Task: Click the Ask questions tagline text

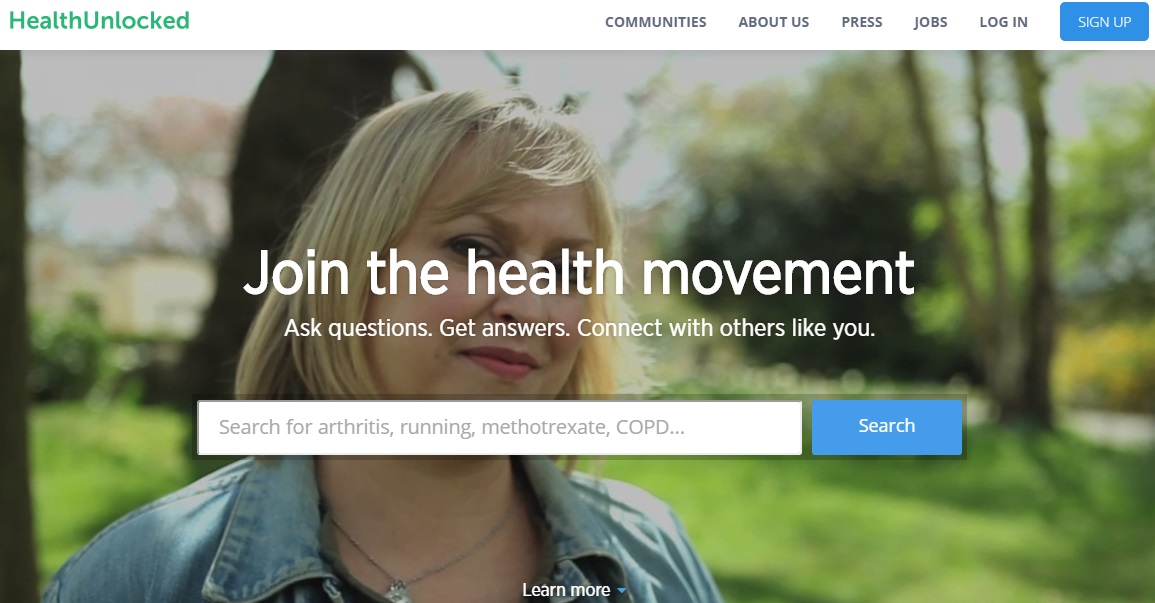Action: click(x=580, y=328)
